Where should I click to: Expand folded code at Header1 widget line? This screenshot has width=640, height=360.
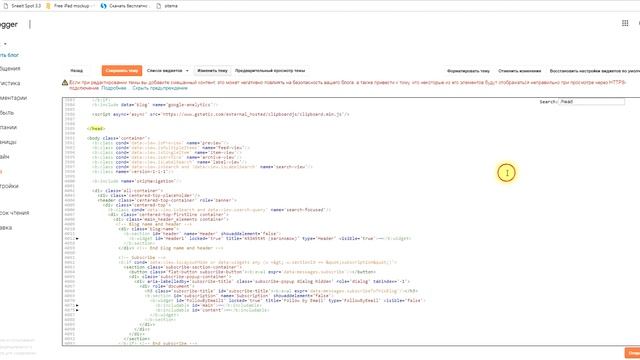coord(77,238)
